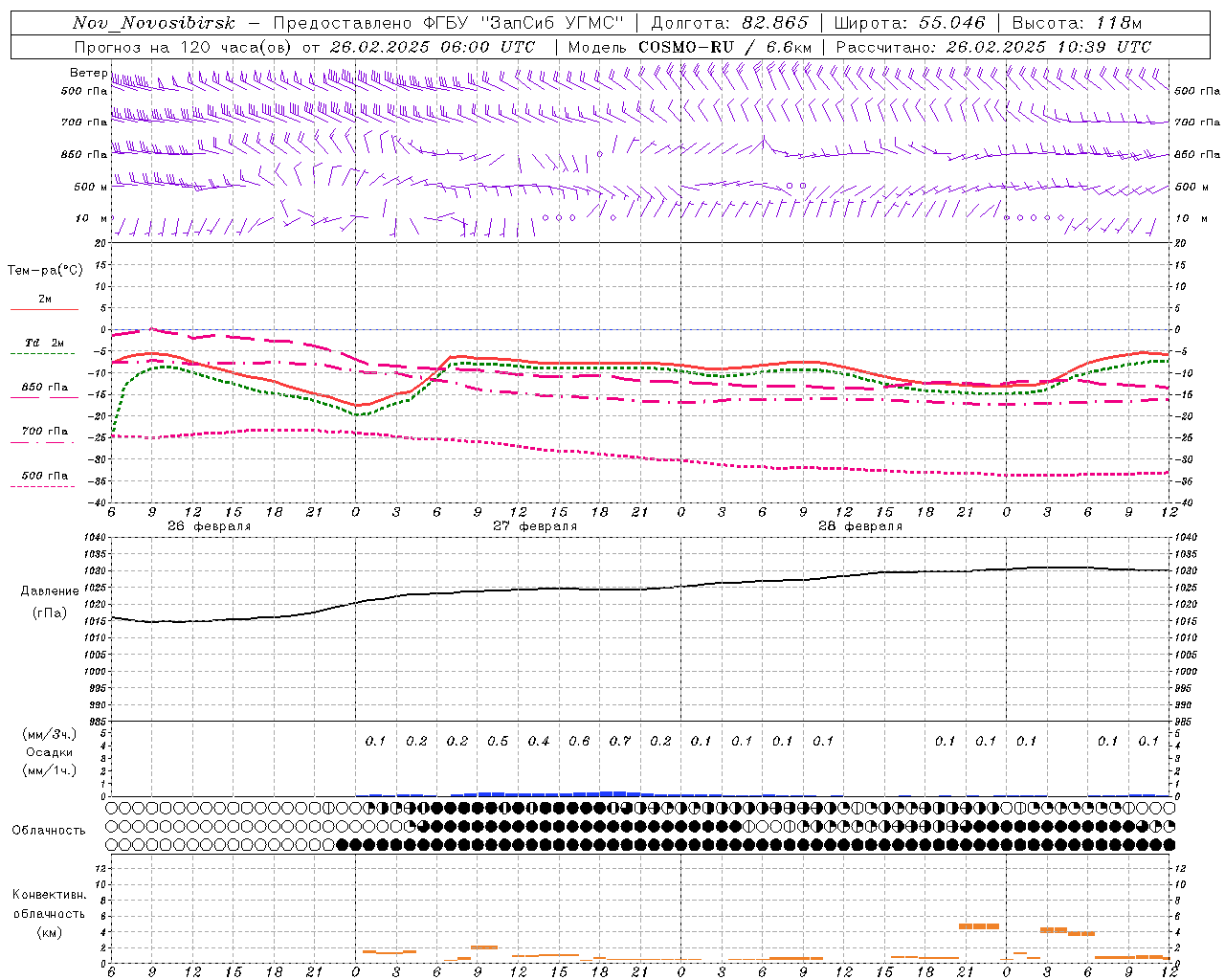Screen dimensions: 1225x980
Task: Click the 'Высота: 118м' elevation text
Action: (x=1077, y=23)
